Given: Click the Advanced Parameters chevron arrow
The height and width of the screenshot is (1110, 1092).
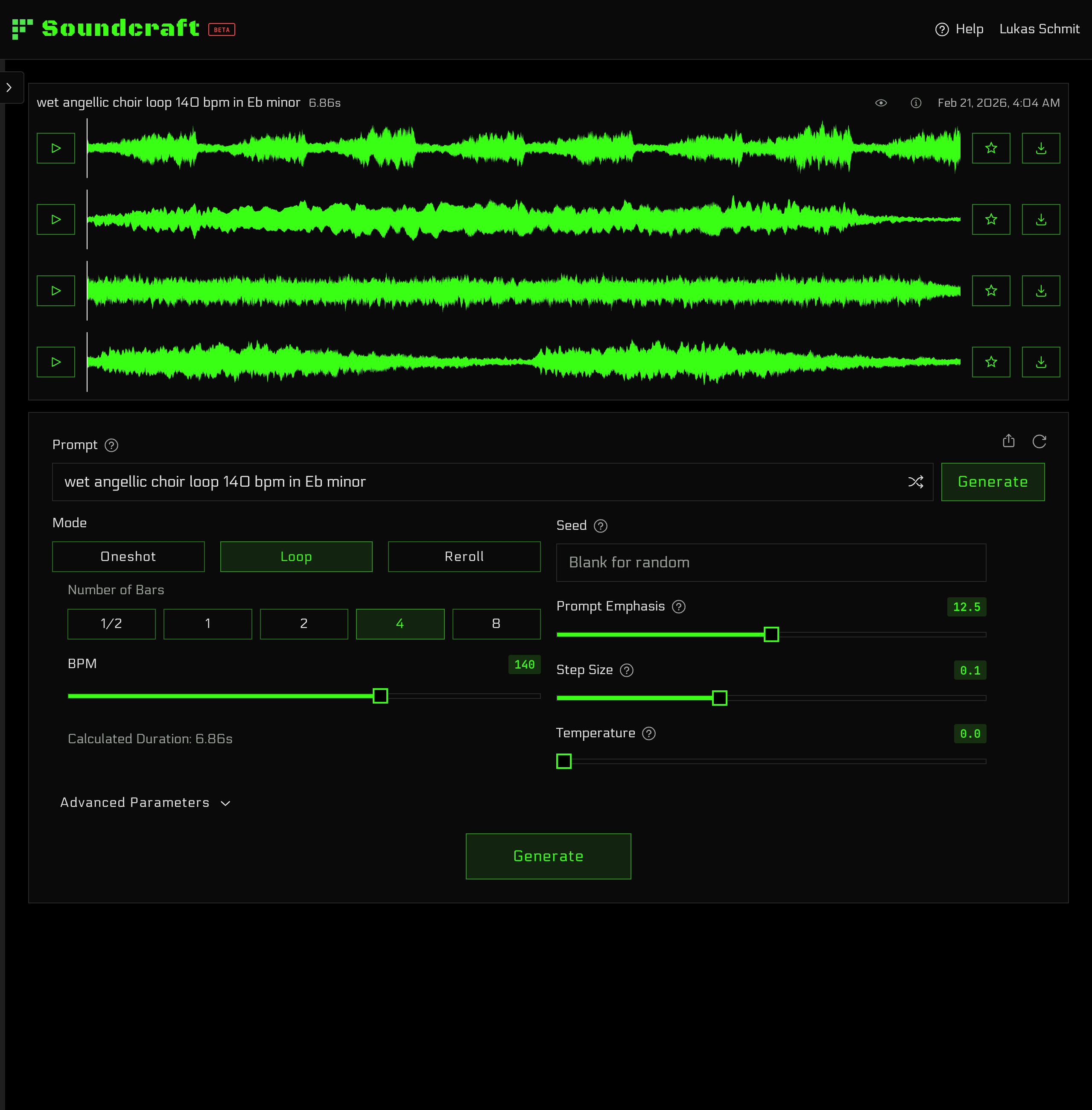Looking at the screenshot, I should pos(225,803).
